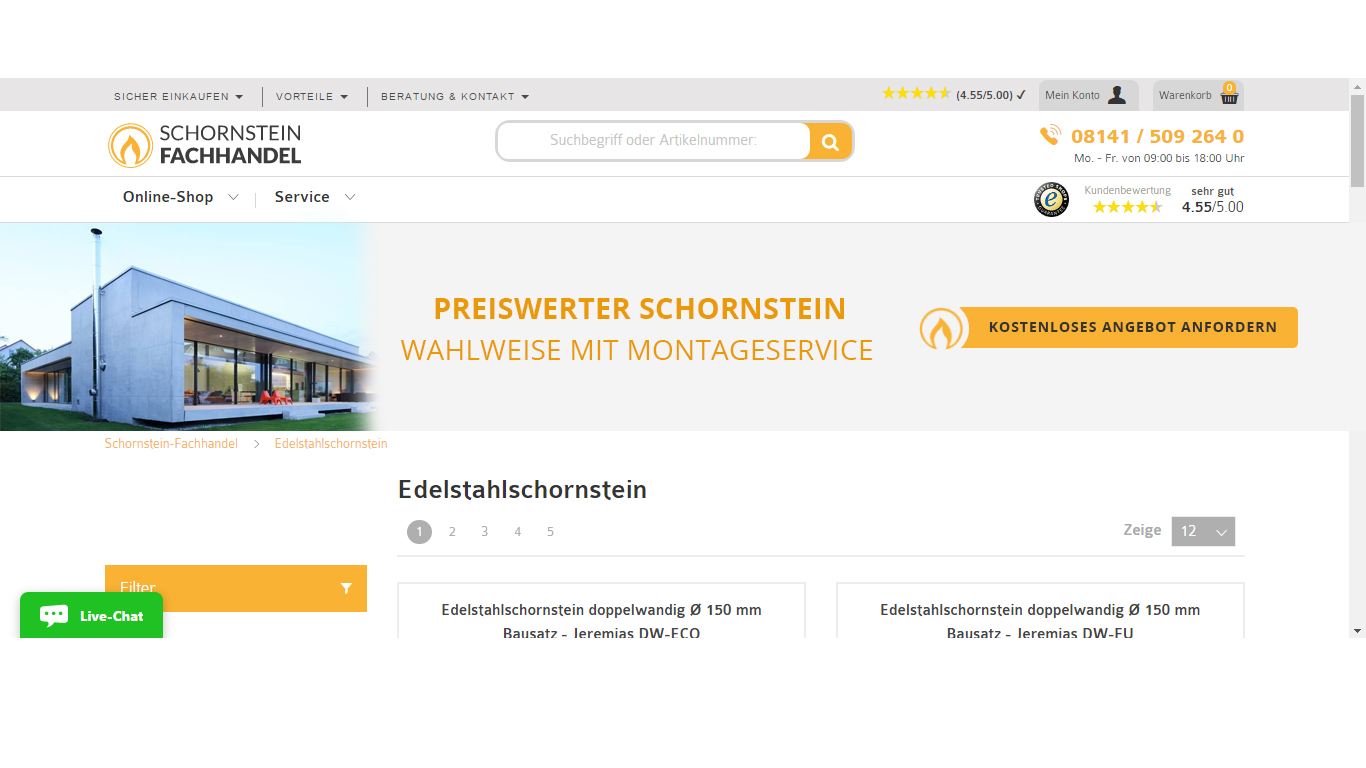1366x768 pixels.
Task: Open the Vorteile menu item
Action: coord(305,96)
